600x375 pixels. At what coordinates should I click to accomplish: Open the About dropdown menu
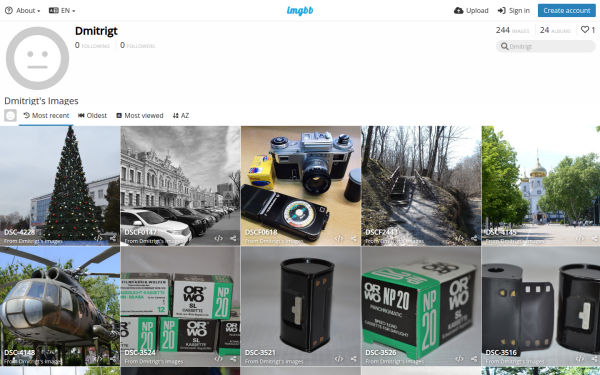pos(22,11)
